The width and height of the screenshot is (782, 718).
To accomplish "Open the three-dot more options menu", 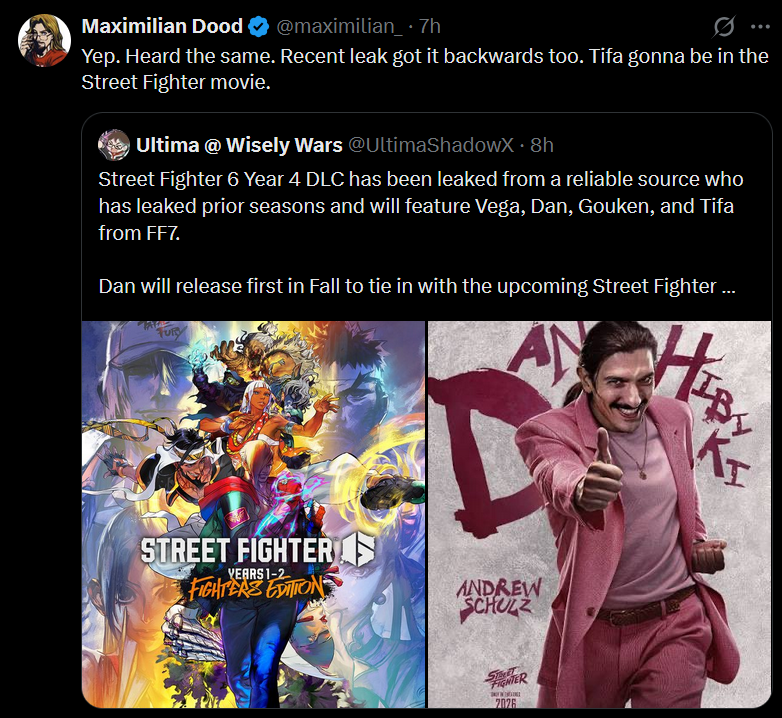I will coord(760,27).
